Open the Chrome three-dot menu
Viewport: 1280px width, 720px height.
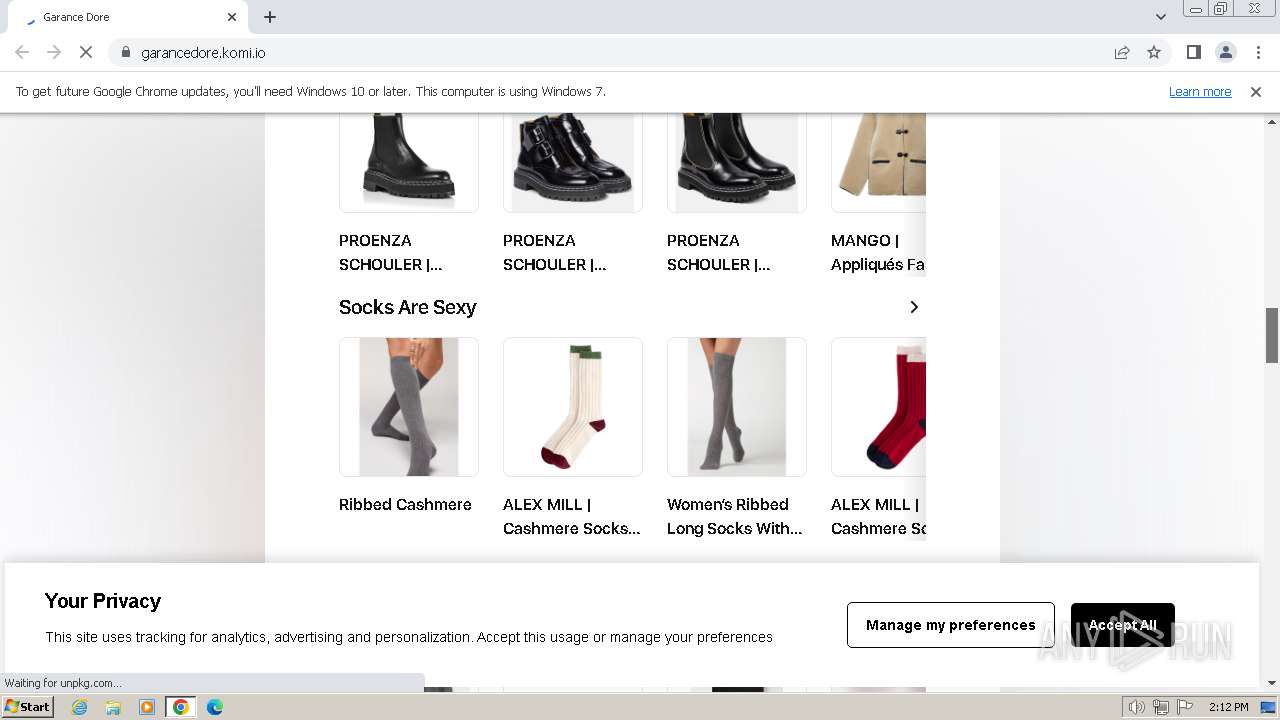point(1258,52)
